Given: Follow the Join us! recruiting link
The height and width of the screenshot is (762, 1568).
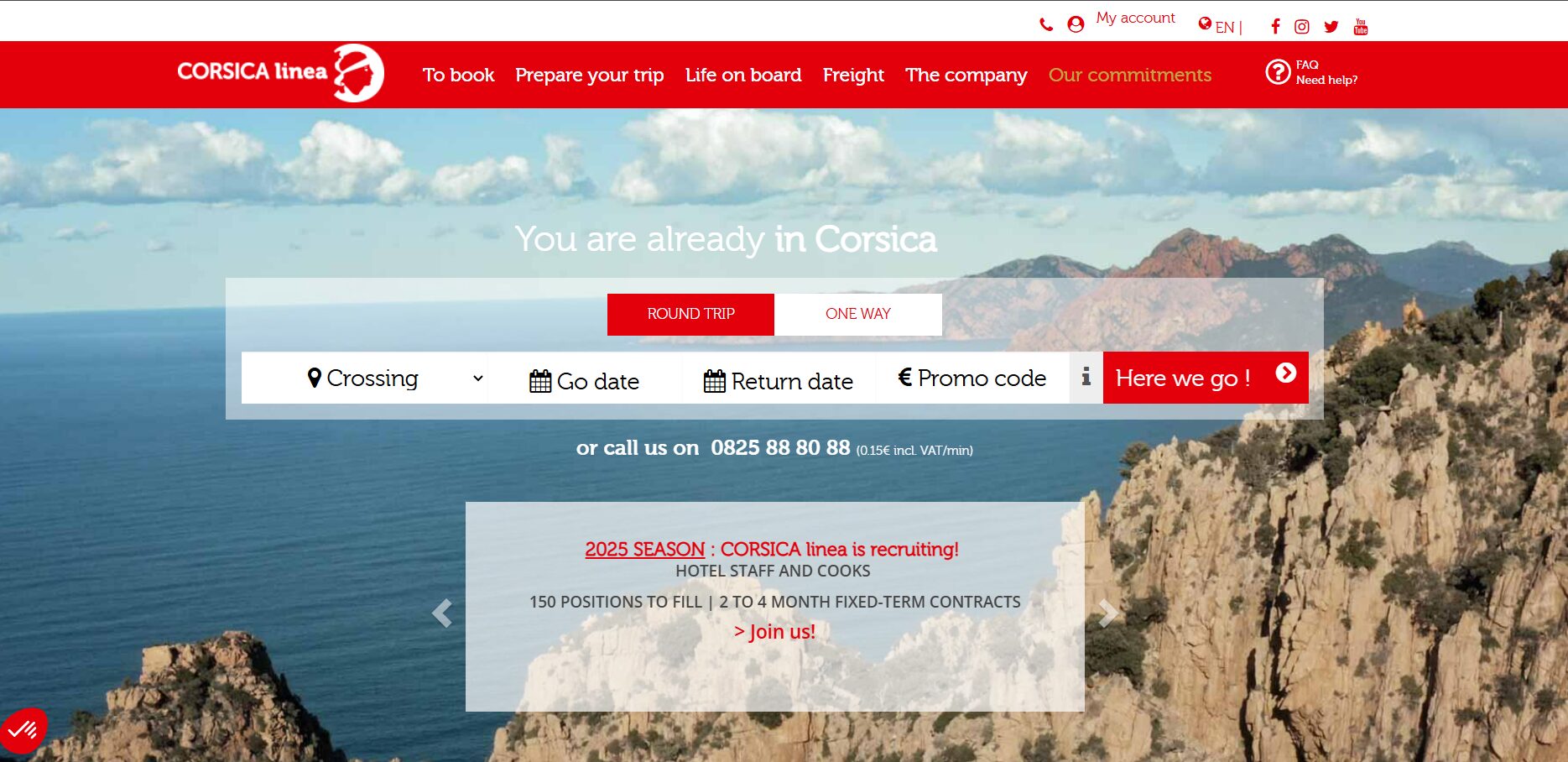Looking at the screenshot, I should point(774,632).
